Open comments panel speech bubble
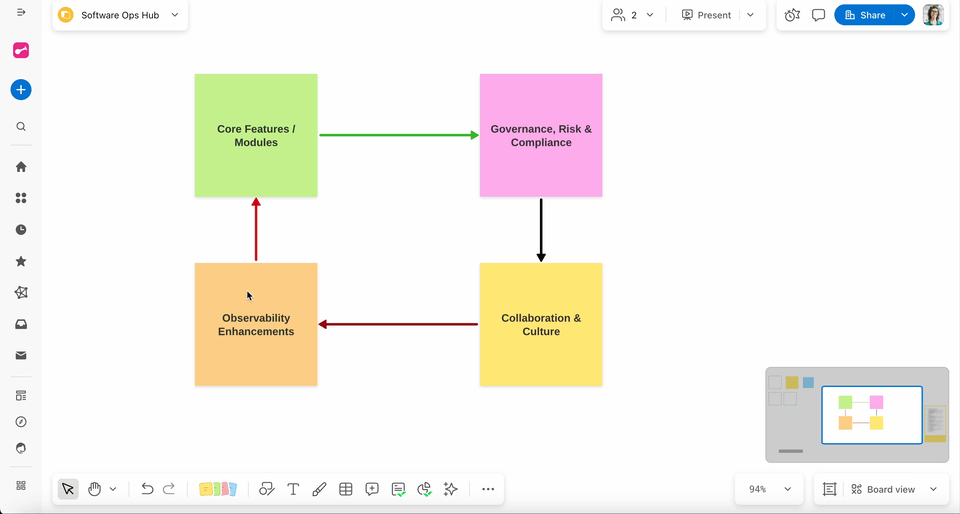 tap(818, 15)
